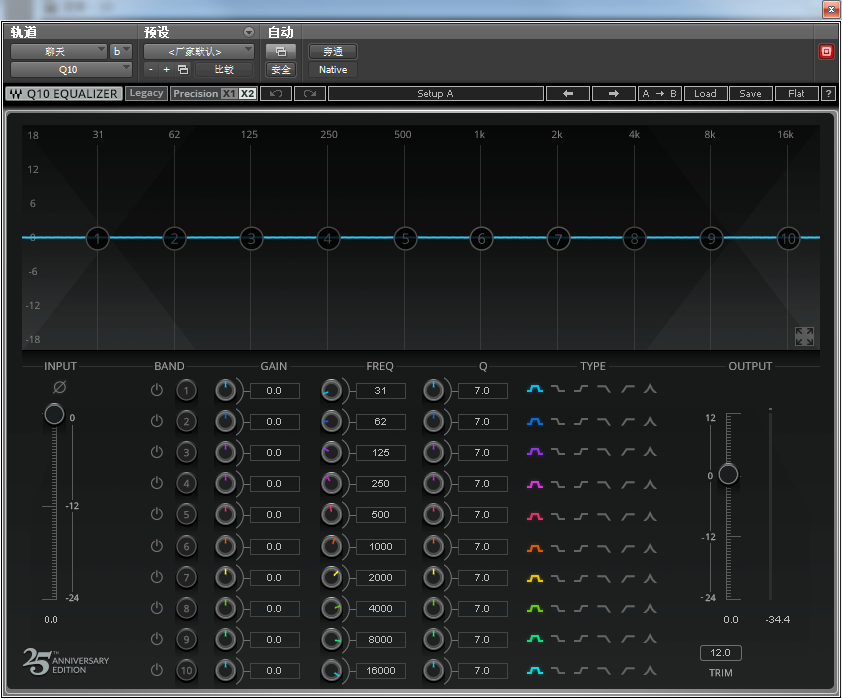
Task: Select low shelf type for band 8
Action: pyautogui.click(x=558, y=609)
